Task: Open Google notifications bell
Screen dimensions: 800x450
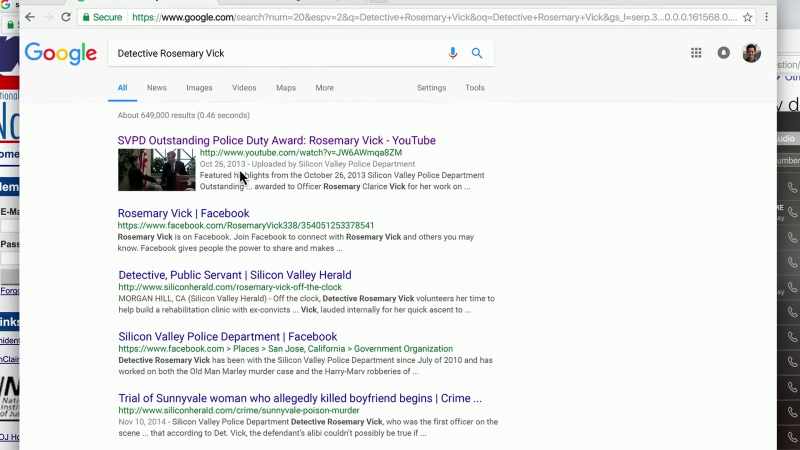Action: [x=723, y=53]
